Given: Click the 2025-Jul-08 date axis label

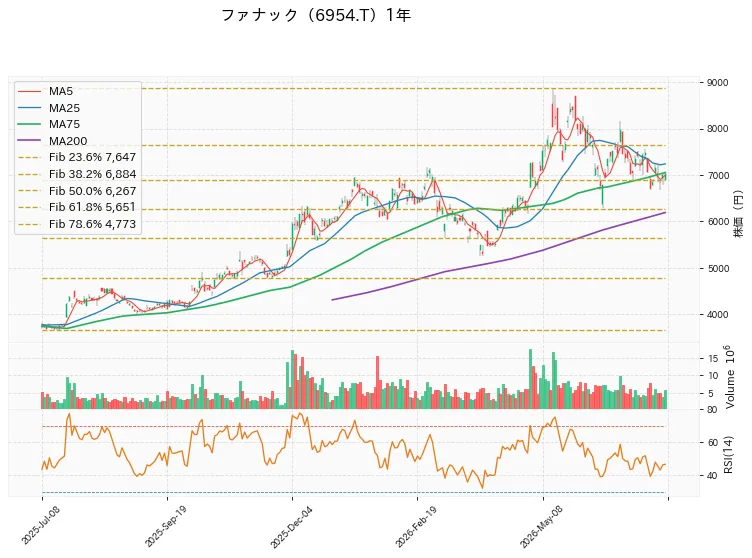Looking at the screenshot, I should click(41, 525).
